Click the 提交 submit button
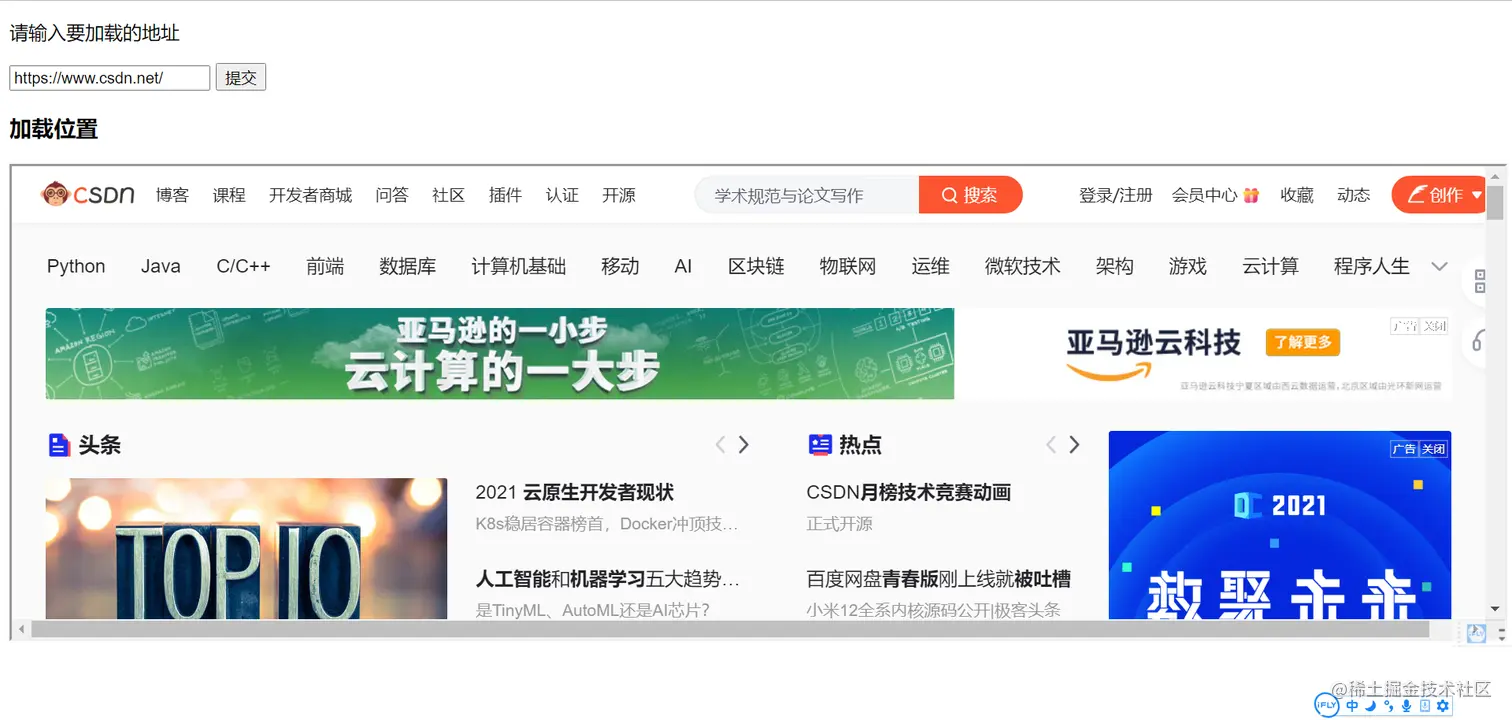The image size is (1512, 720). point(241,78)
